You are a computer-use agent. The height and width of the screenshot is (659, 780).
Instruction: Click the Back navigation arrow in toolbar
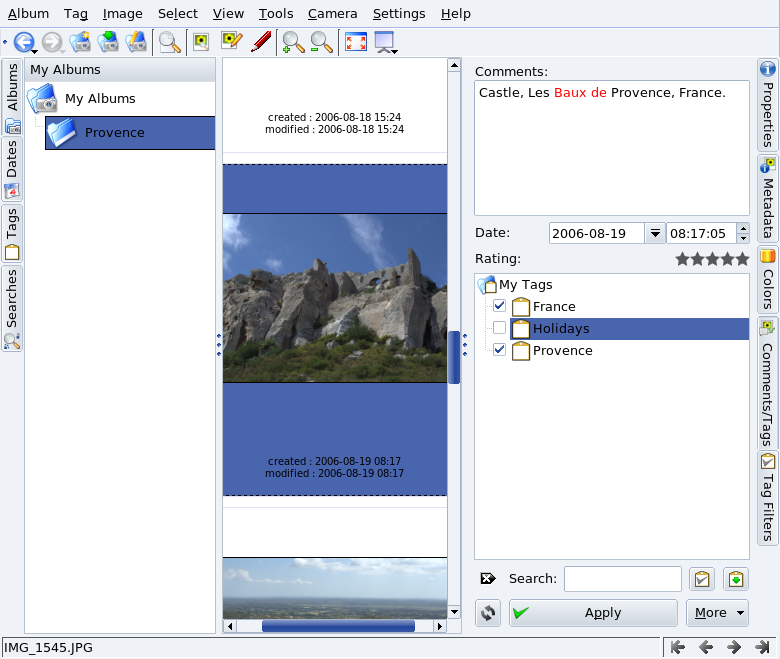23,42
